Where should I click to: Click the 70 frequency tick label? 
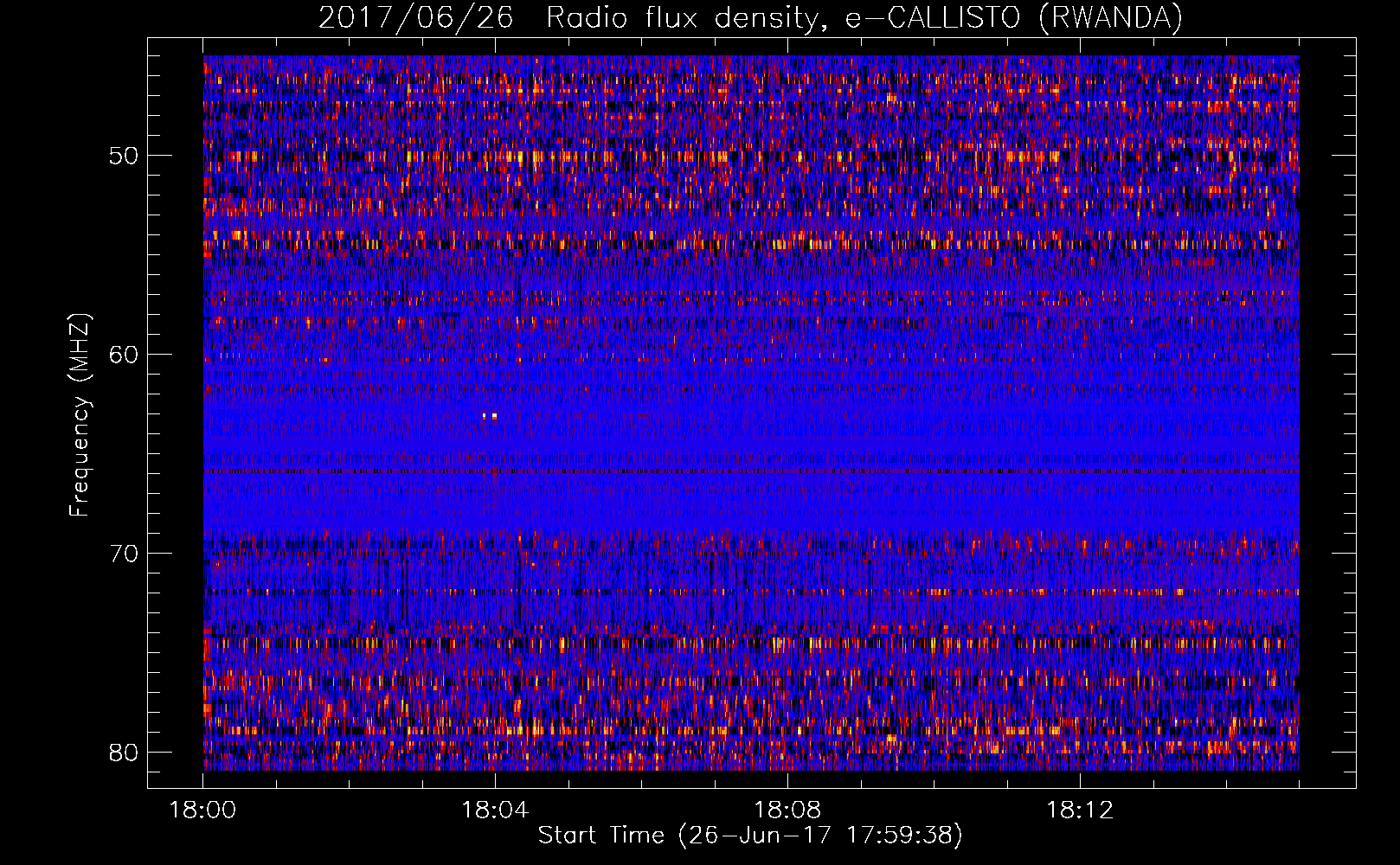pos(124,554)
